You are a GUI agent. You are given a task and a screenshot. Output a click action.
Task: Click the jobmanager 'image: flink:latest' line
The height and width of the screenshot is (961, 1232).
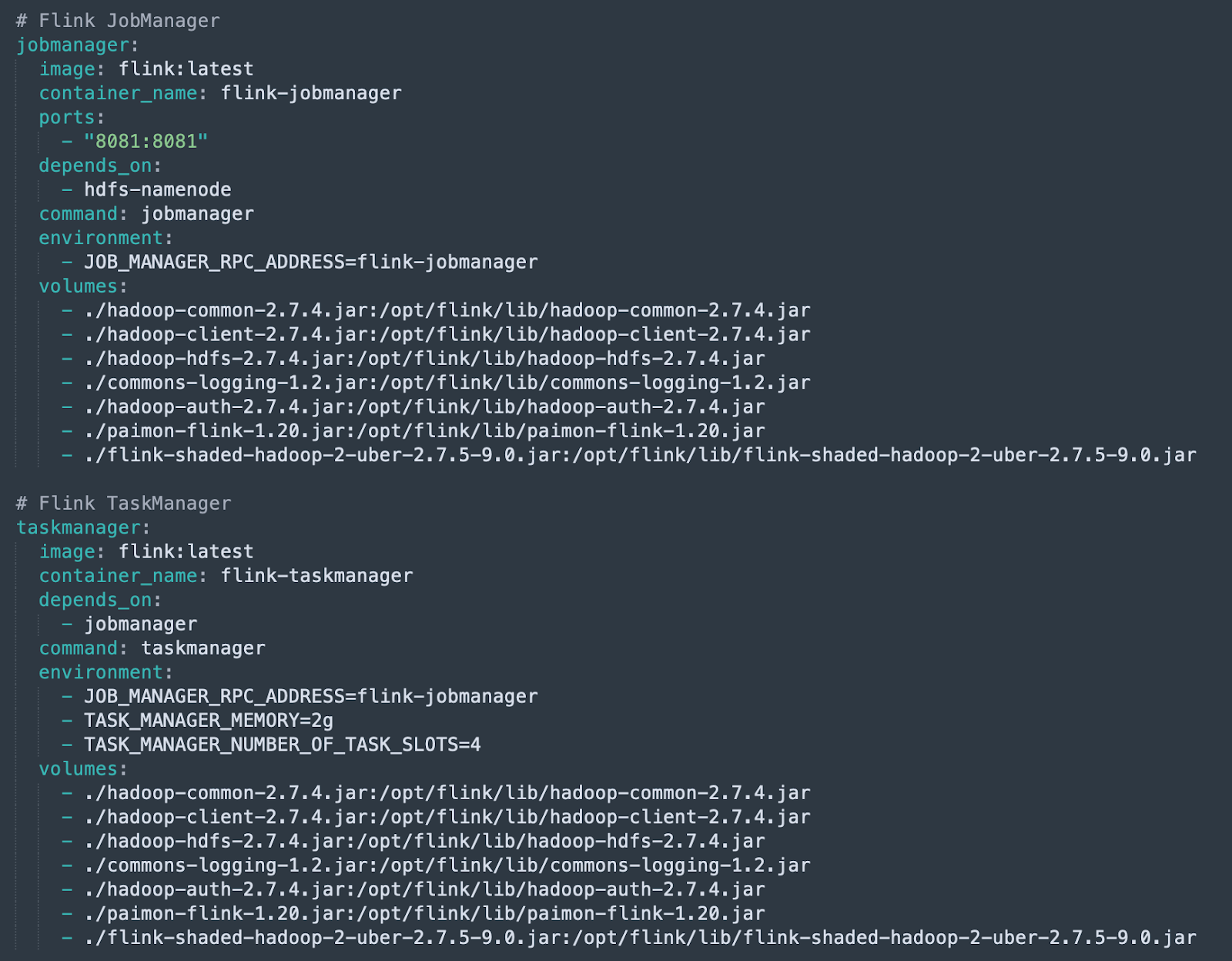click(x=146, y=69)
